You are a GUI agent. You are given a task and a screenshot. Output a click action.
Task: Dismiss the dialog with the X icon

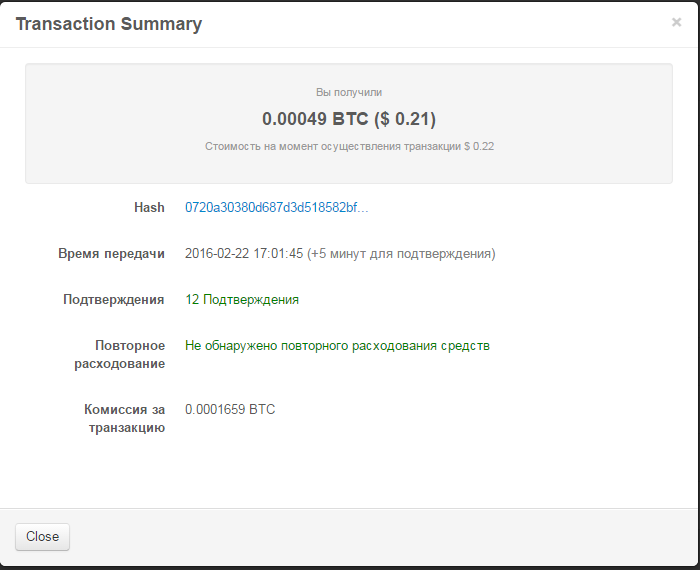click(676, 22)
